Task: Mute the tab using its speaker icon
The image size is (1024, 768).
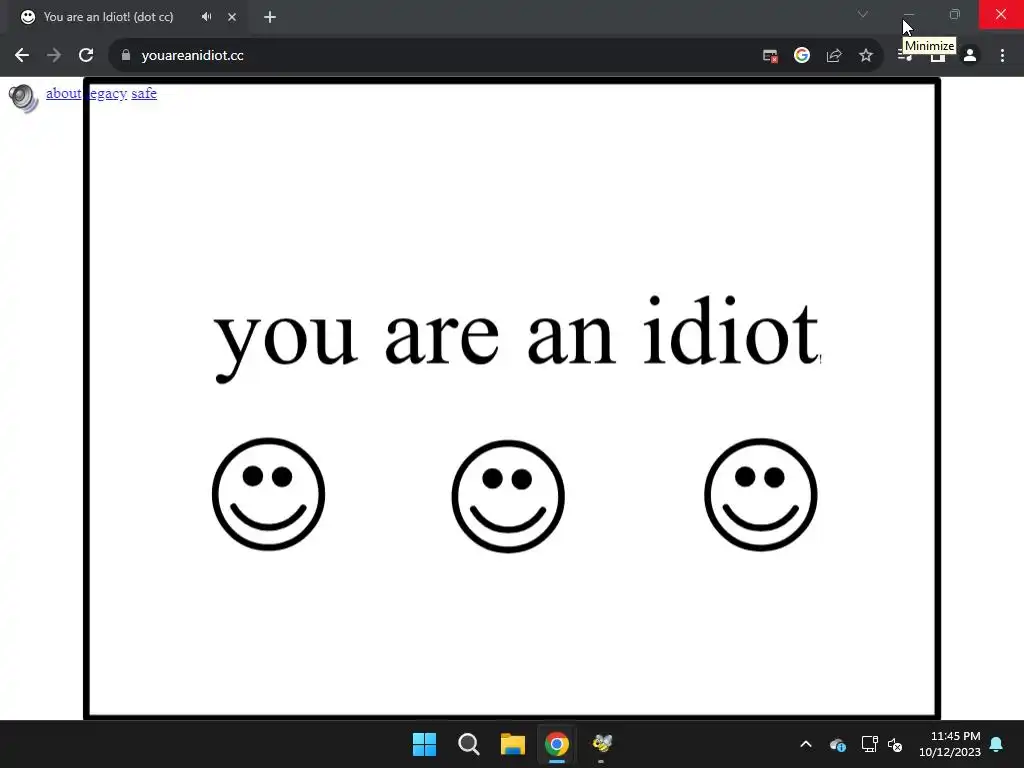Action: pos(206,17)
